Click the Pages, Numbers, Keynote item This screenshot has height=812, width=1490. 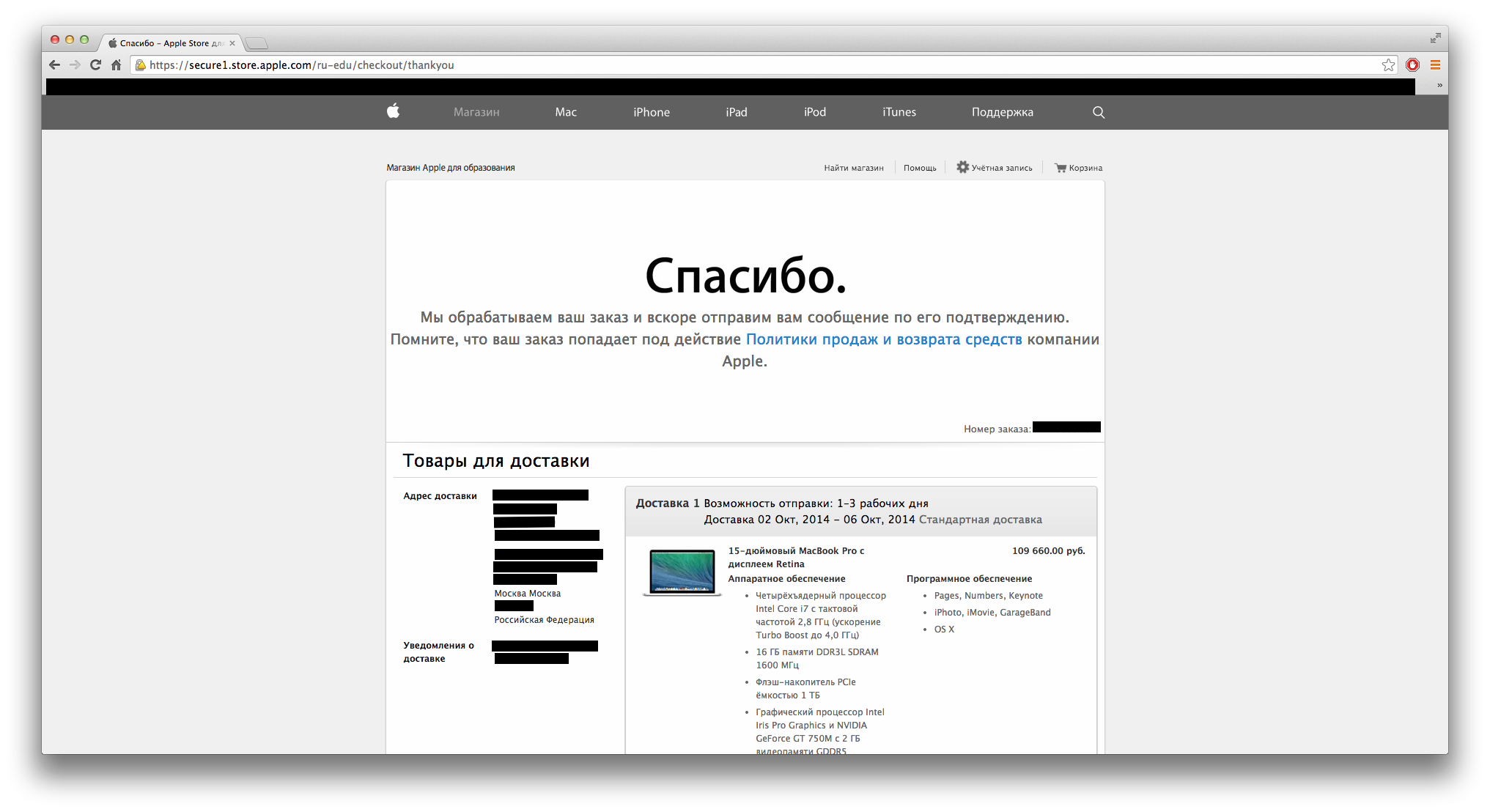(989, 596)
